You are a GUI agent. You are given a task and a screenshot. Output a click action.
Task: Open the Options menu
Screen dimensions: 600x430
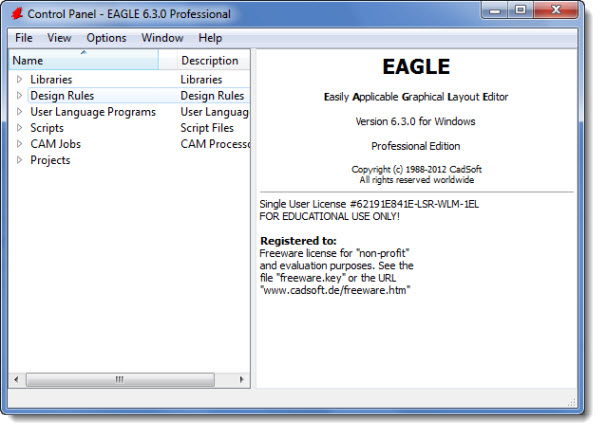coord(106,38)
